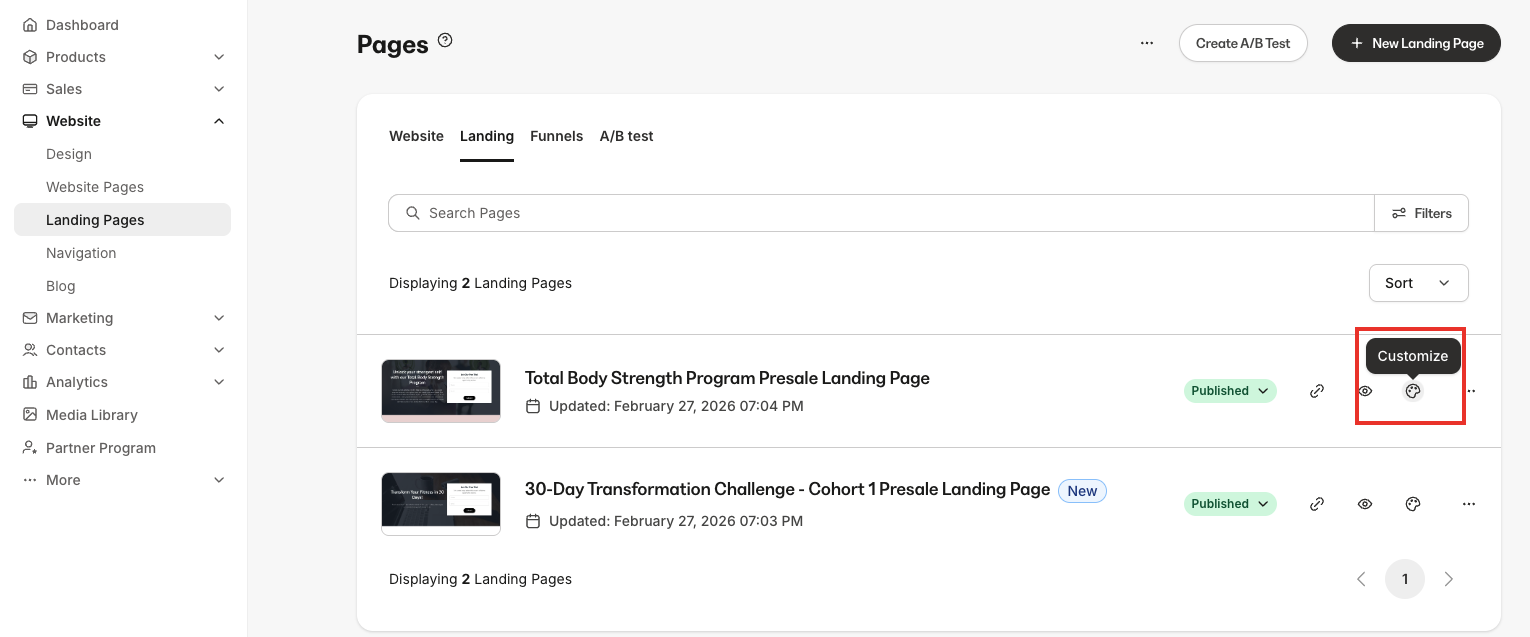Open the Dashboard from the sidebar

(82, 24)
